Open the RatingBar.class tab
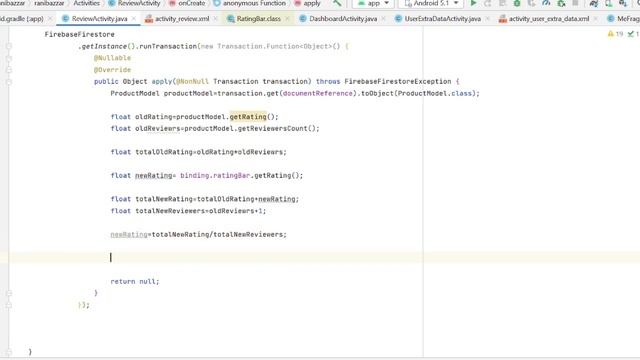This screenshot has height=360, width=640. 258,19
